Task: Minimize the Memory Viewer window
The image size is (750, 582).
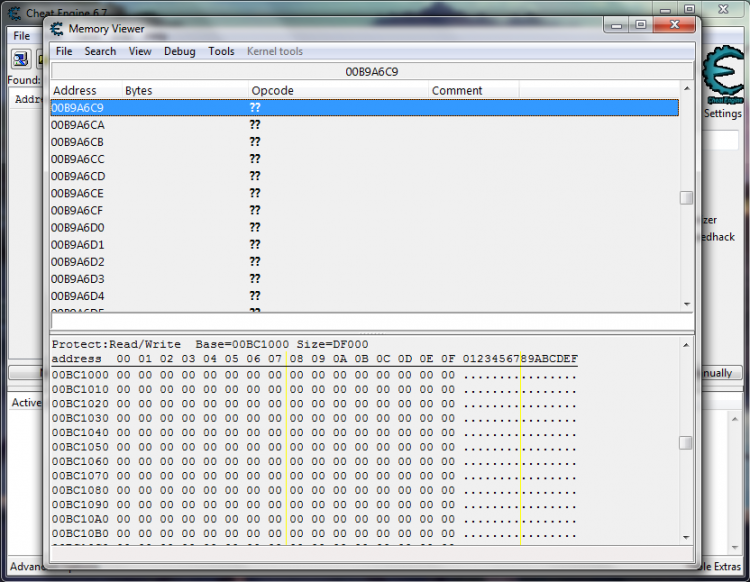Action: pyautogui.click(x=617, y=24)
